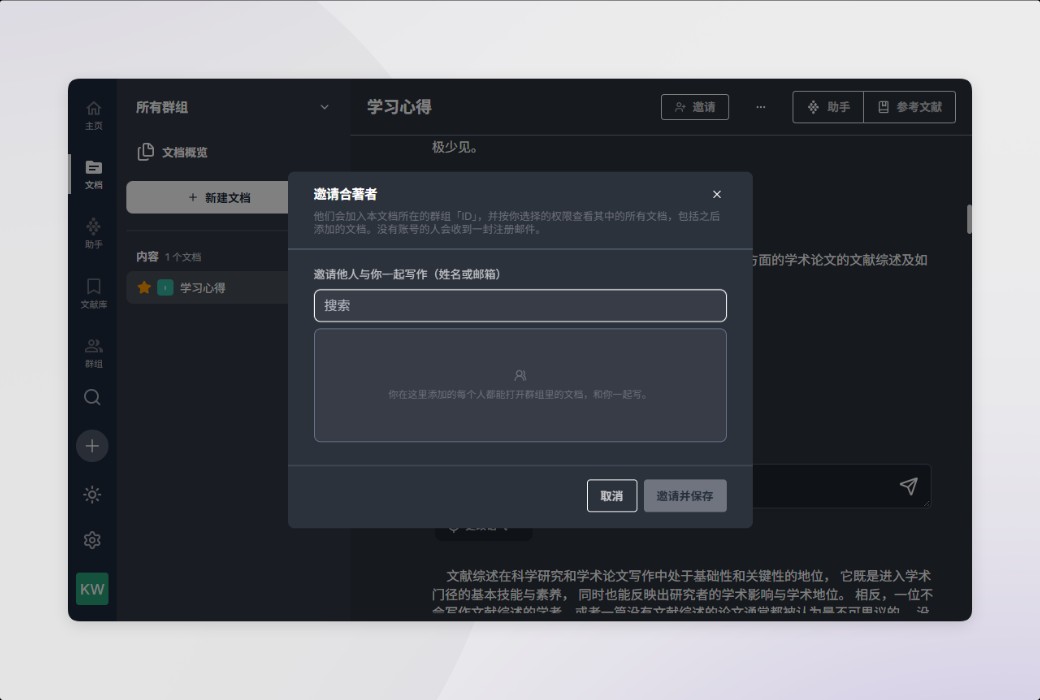Click the people icon in empty collaborators box

520,376
